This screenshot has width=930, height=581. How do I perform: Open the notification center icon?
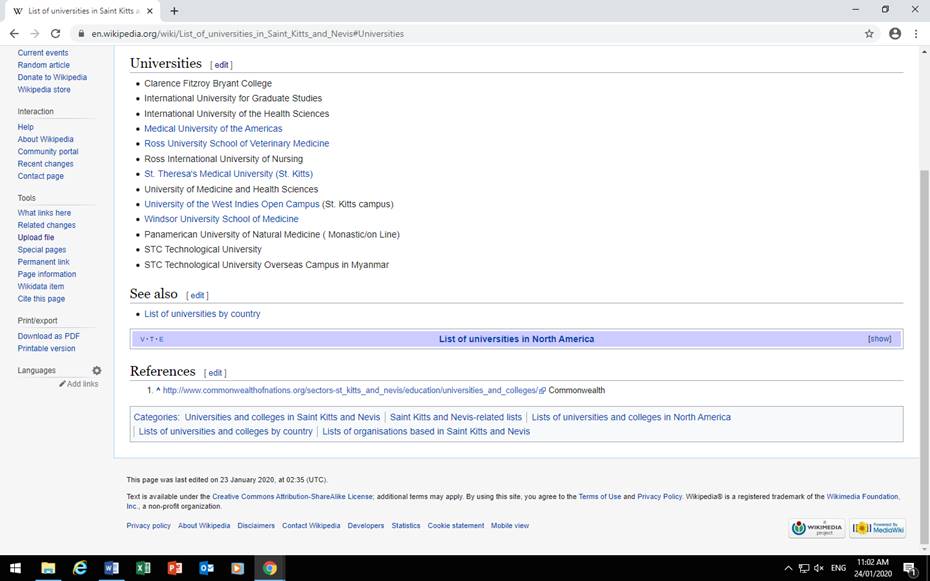(x=910, y=569)
